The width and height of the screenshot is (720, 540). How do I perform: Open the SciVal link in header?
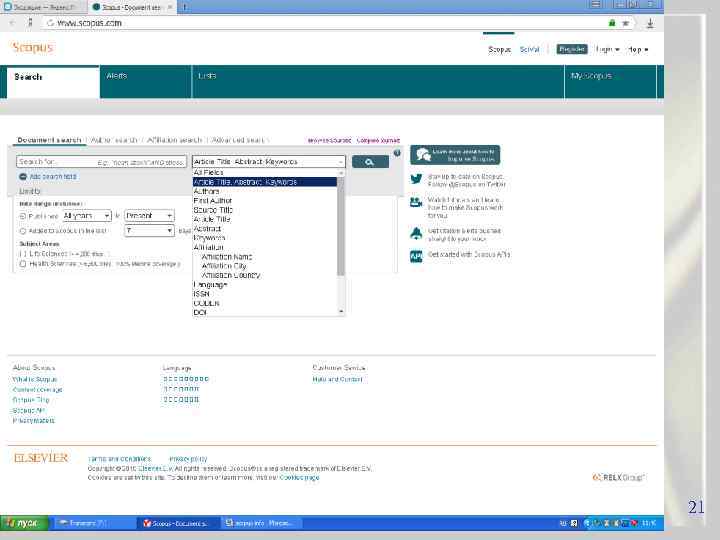pos(529,49)
